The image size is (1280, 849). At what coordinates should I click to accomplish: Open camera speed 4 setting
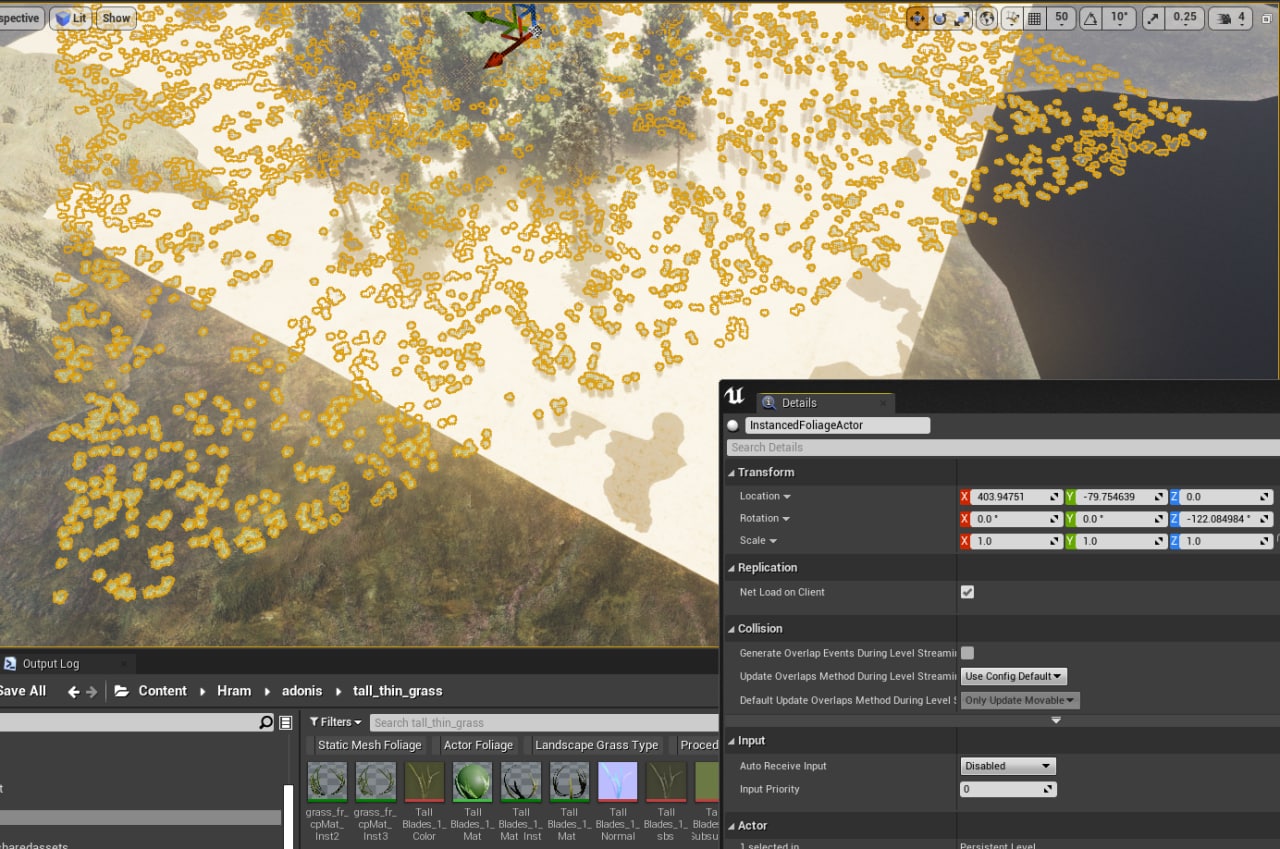point(1232,18)
